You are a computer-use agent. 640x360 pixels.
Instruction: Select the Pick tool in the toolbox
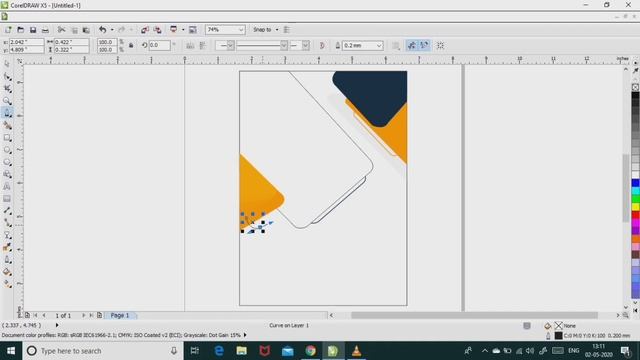(7, 64)
